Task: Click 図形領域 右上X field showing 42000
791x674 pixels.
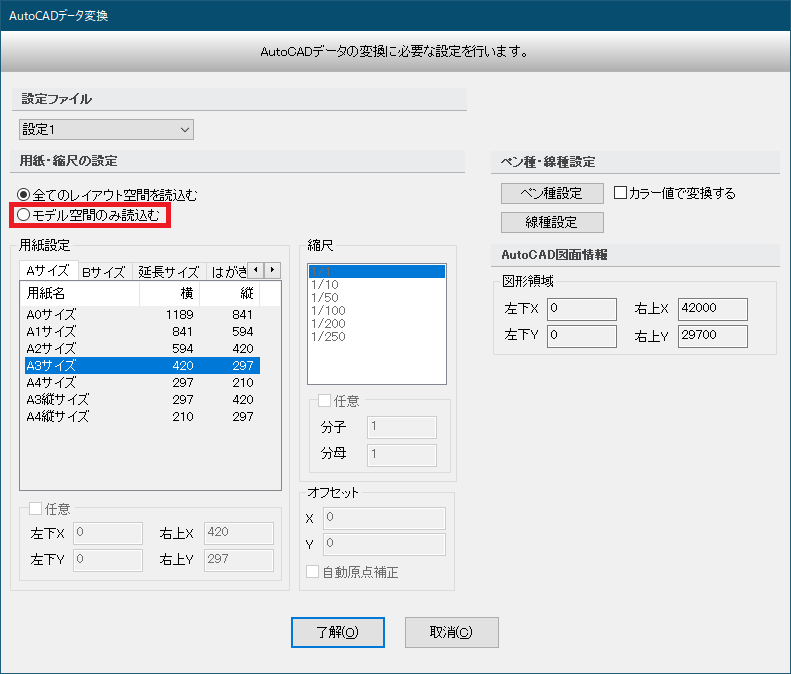Action: click(713, 309)
